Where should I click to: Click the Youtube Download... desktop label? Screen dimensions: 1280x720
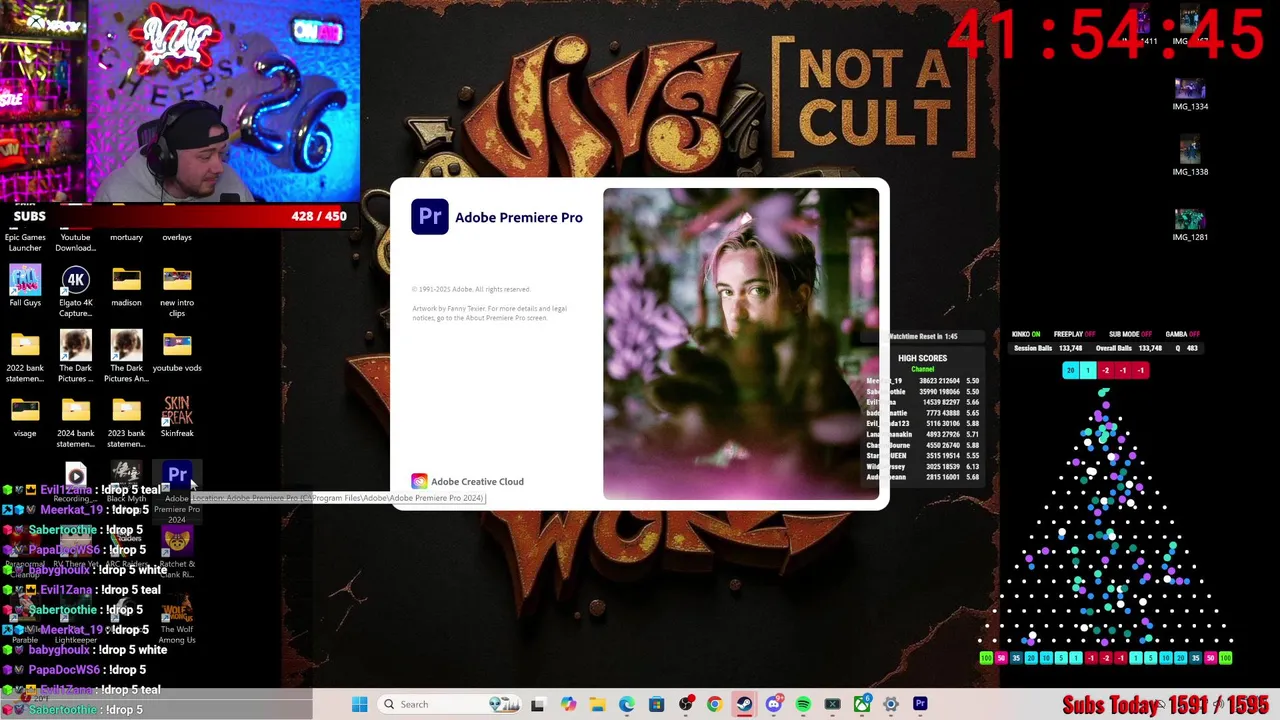[76, 242]
